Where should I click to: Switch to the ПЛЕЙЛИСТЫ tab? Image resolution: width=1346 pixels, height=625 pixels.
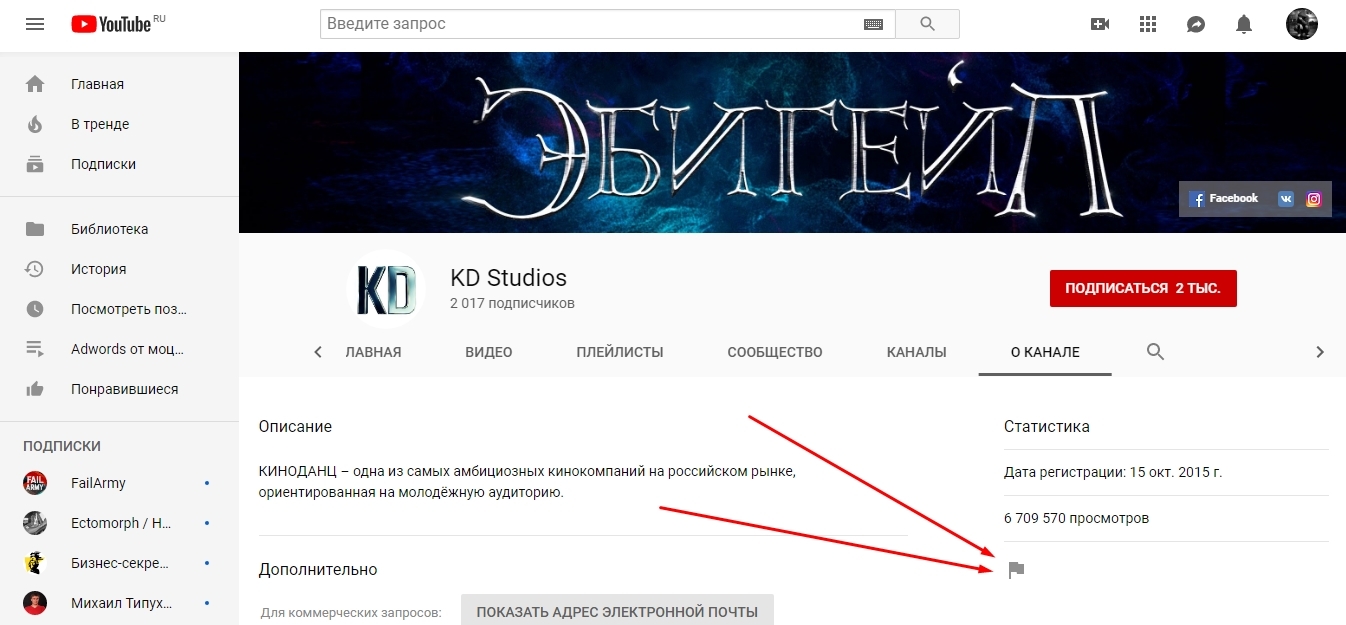click(x=619, y=352)
